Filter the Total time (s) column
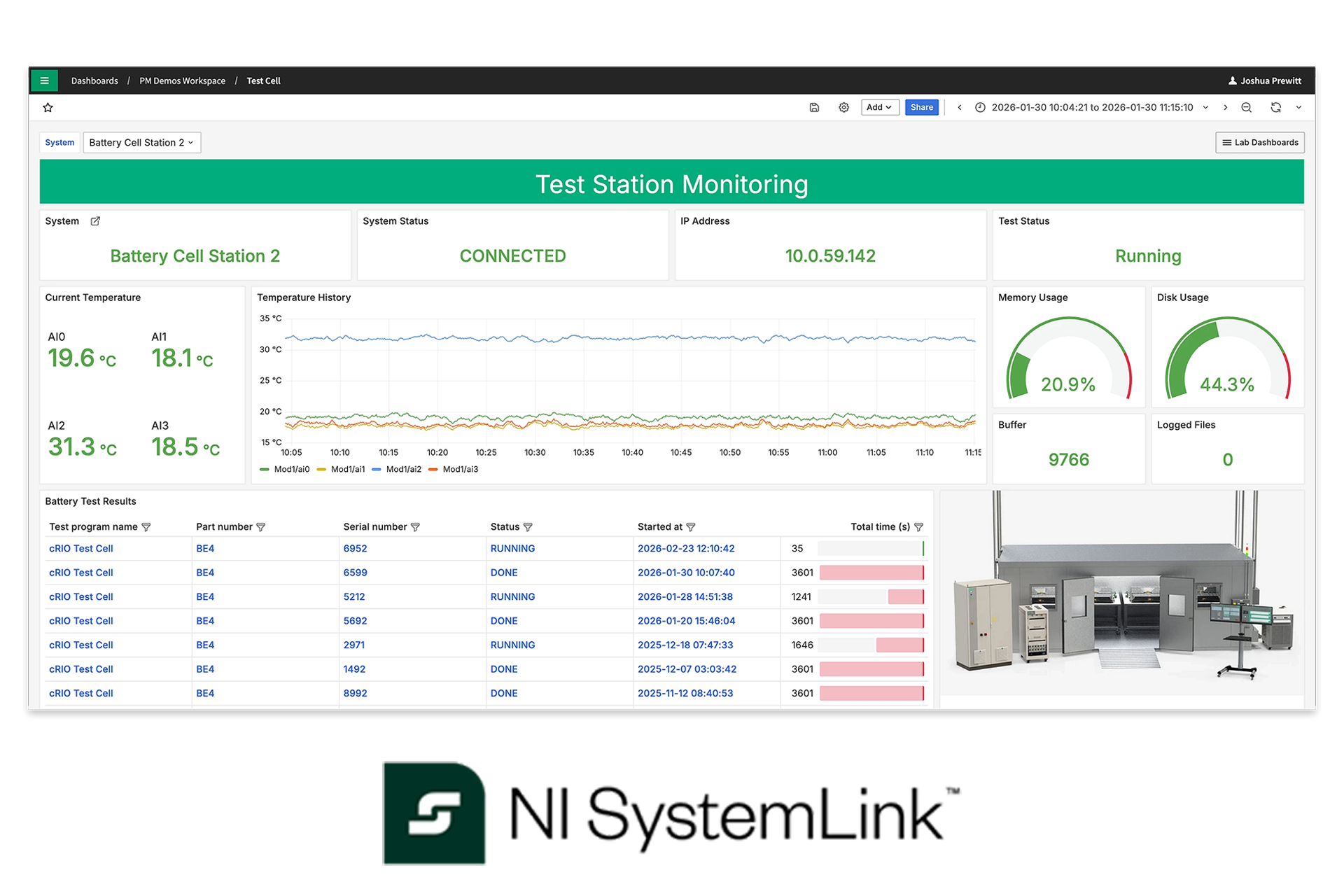Viewport: 1344px width, 896px height. tap(918, 527)
